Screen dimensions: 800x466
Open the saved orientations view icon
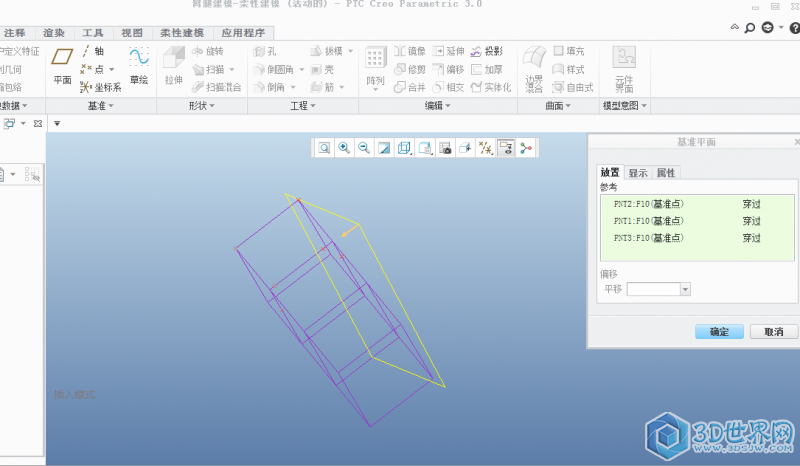click(424, 148)
